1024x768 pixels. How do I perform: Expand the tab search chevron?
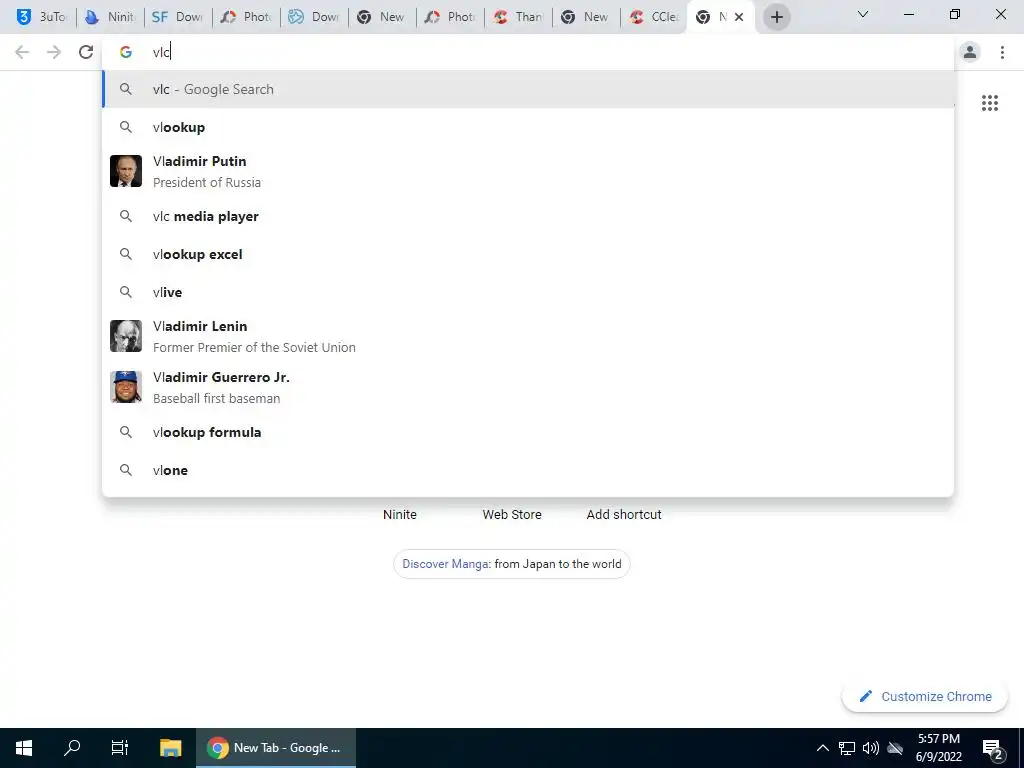[x=863, y=14]
